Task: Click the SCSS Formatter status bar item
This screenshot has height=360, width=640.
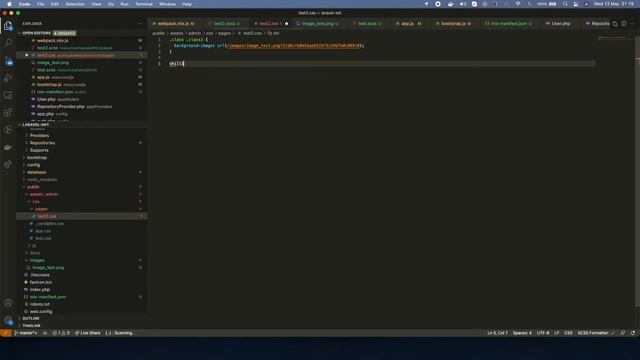Action: pyautogui.click(x=596, y=333)
